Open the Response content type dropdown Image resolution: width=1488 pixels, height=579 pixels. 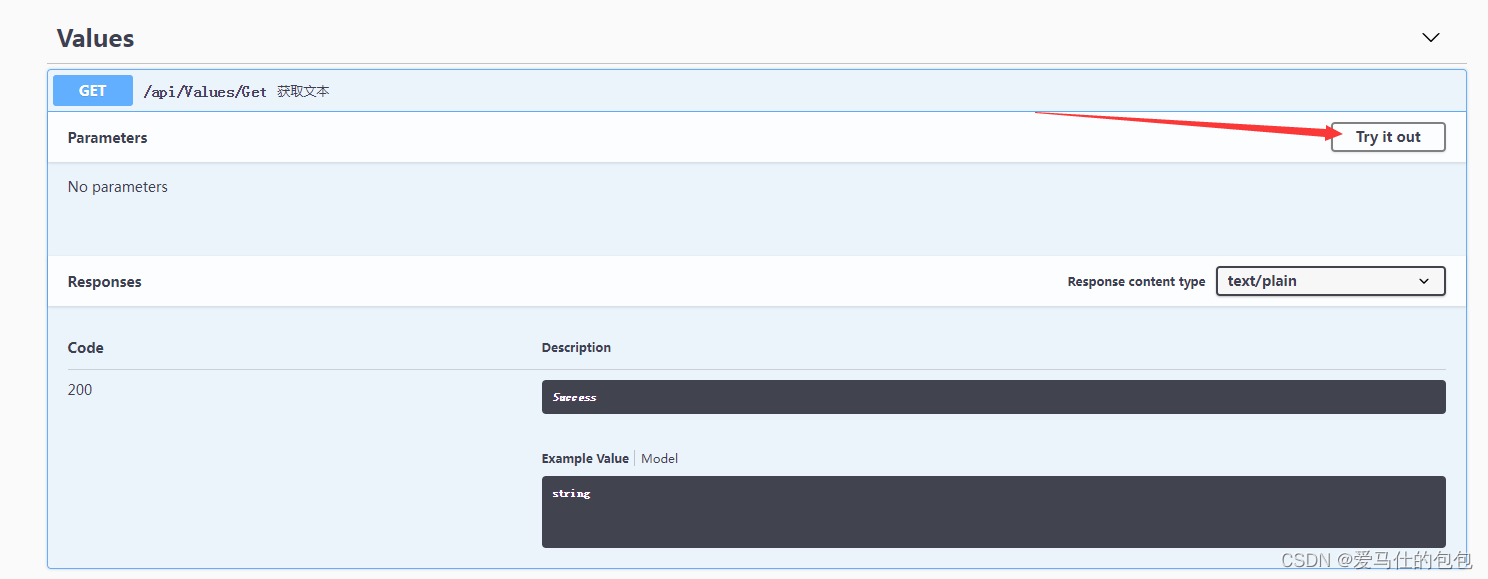(1330, 281)
